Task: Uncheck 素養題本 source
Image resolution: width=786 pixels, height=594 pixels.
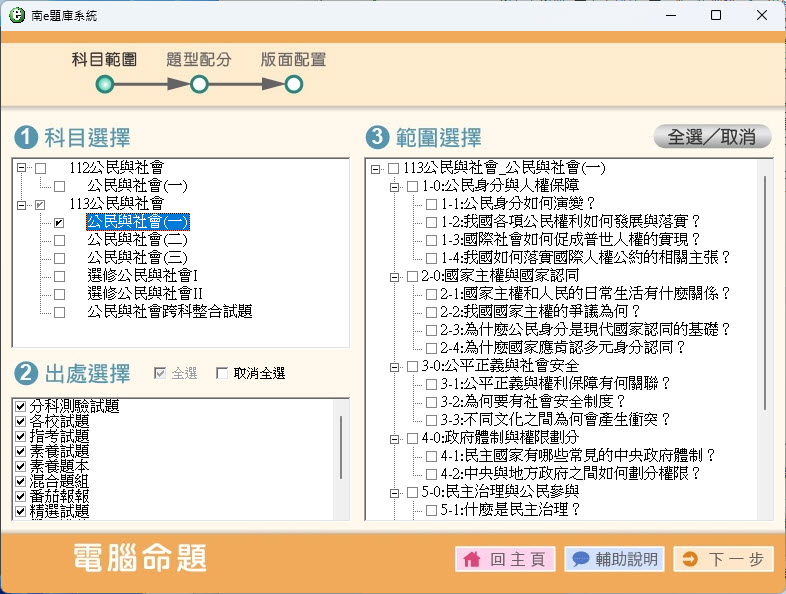Action: tap(21, 466)
